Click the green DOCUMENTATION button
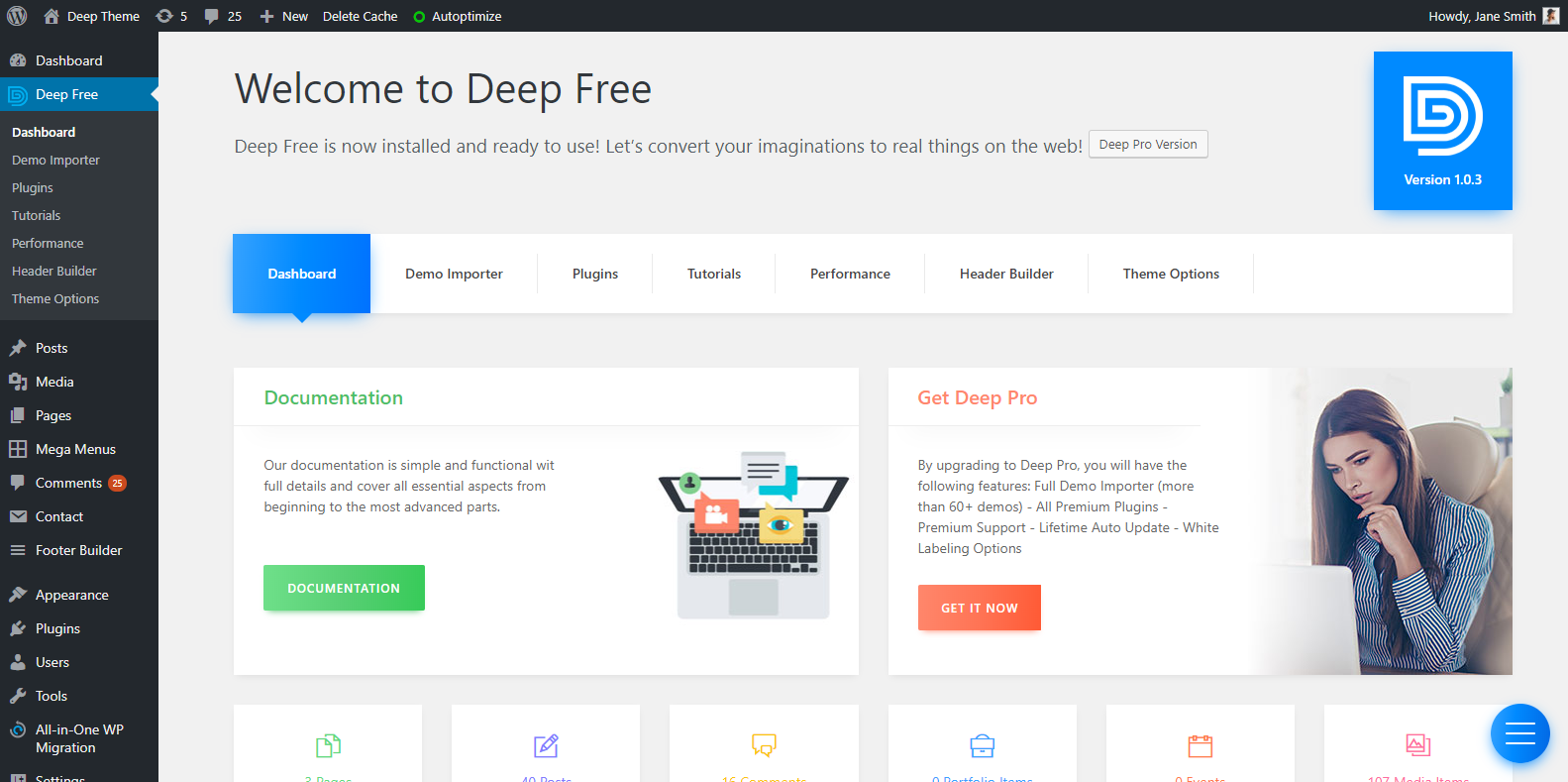The image size is (1568, 782). coord(344,588)
